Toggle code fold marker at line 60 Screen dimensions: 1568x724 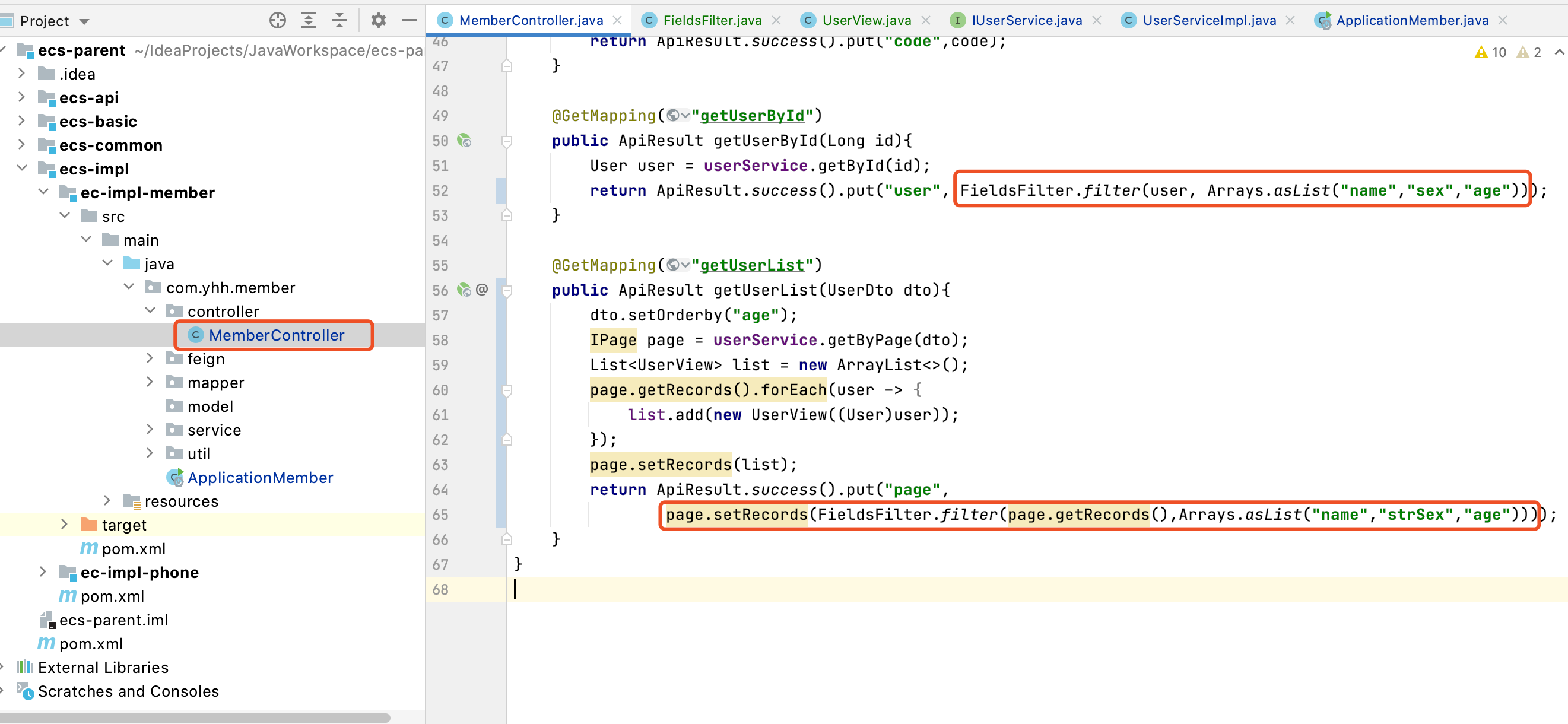pyautogui.click(x=506, y=390)
